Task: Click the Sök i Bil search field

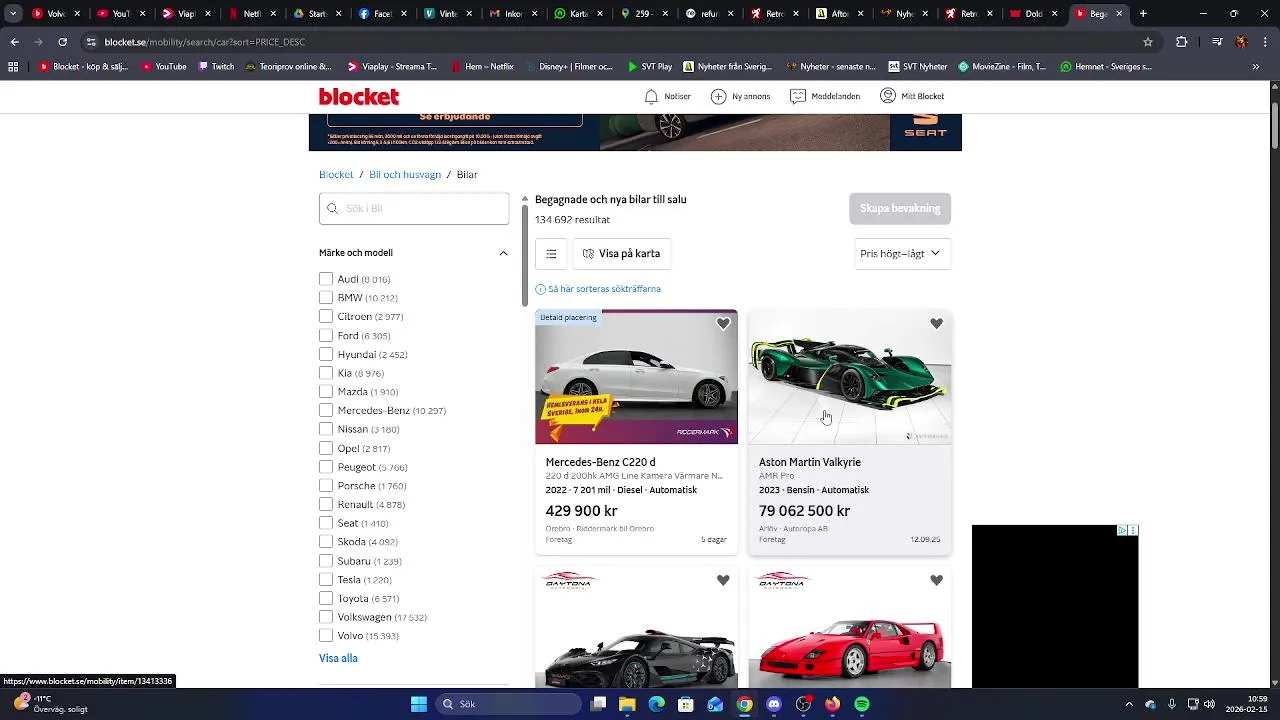Action: [x=414, y=209]
